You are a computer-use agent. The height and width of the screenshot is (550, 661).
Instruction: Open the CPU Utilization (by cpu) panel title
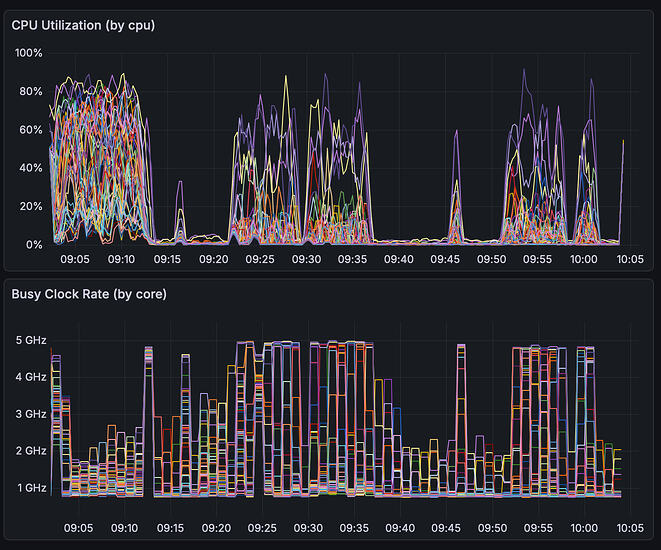tap(83, 25)
